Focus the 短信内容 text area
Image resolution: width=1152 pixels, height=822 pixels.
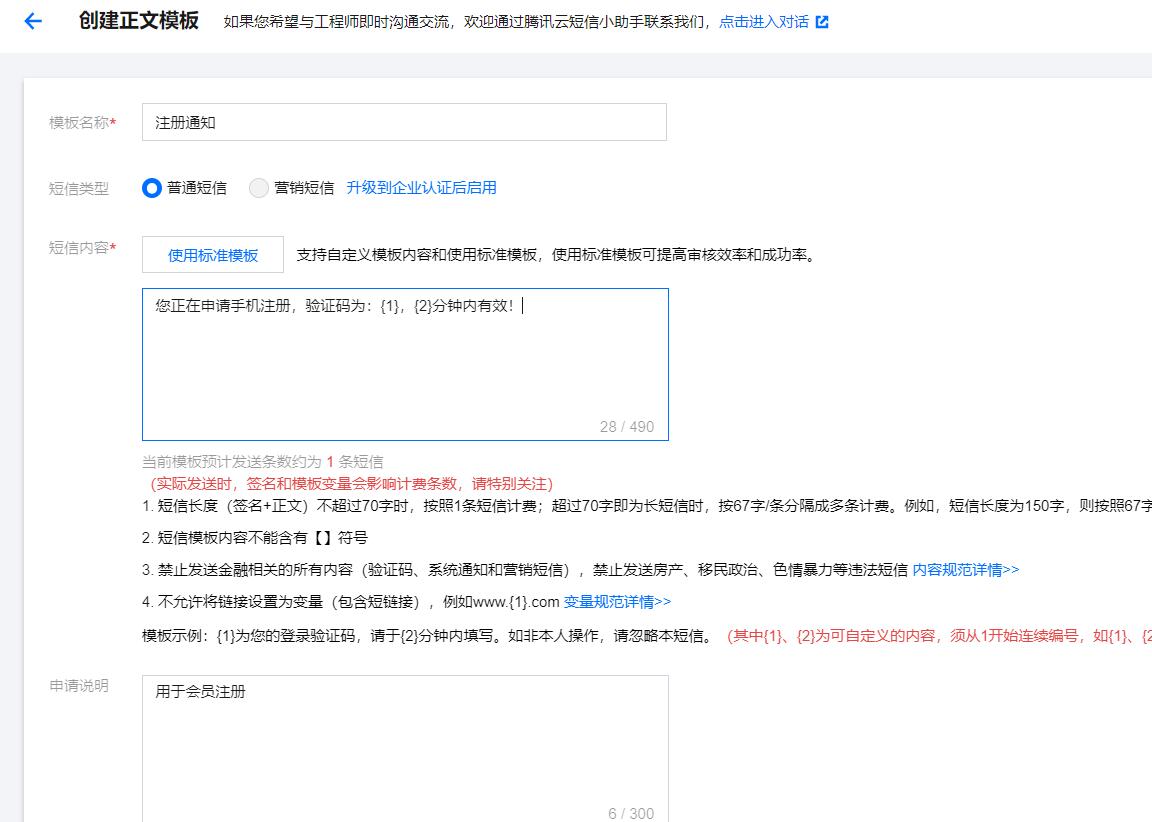(405, 364)
